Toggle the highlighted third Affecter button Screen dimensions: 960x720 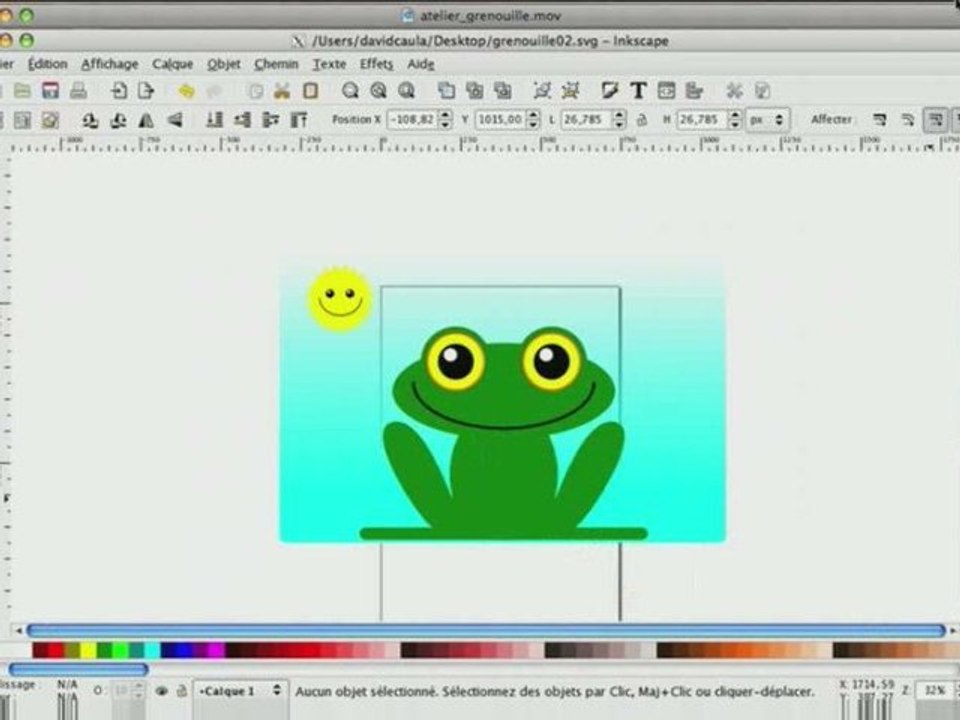(x=936, y=120)
